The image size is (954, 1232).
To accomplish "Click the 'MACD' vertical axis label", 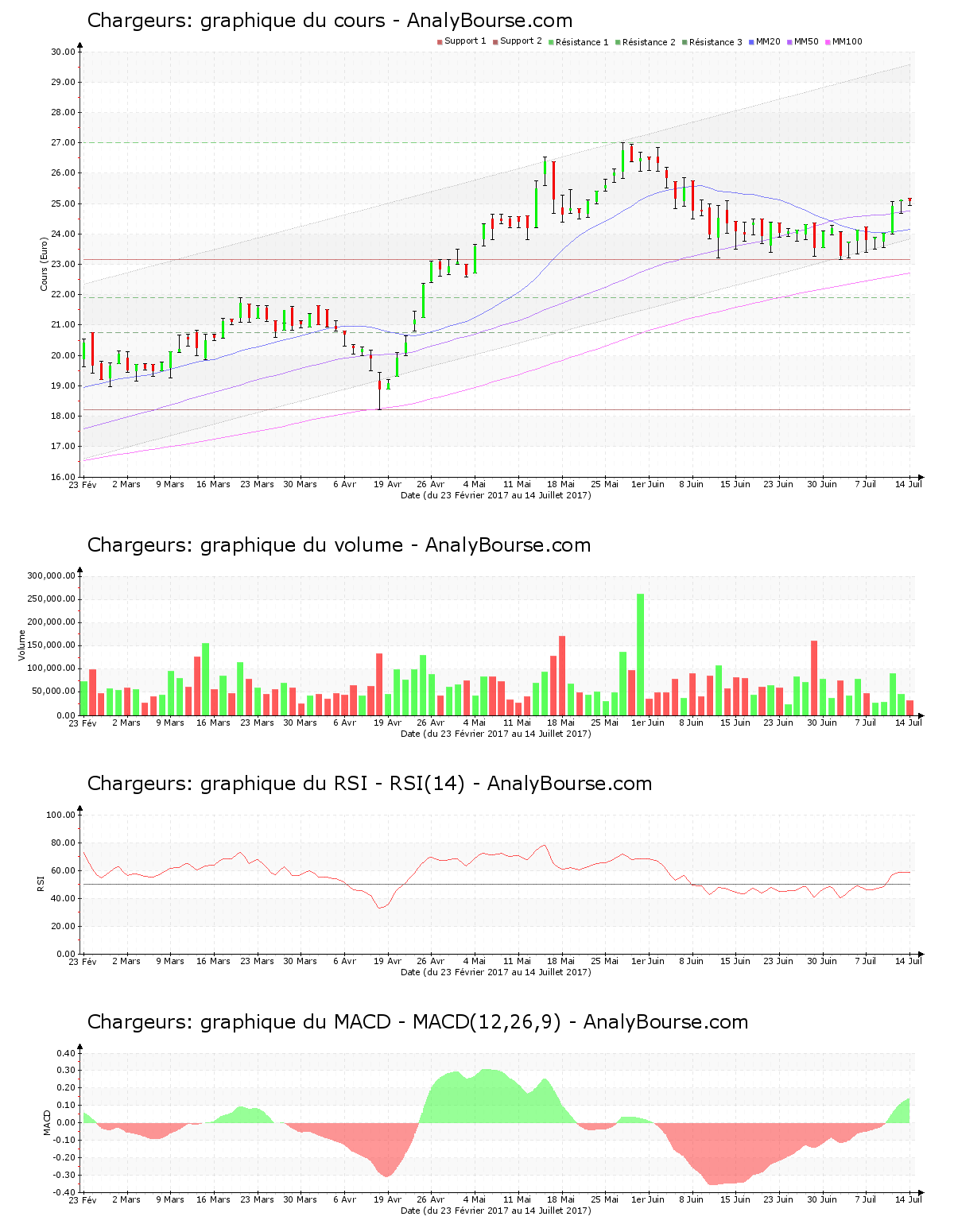I will [47, 1122].
